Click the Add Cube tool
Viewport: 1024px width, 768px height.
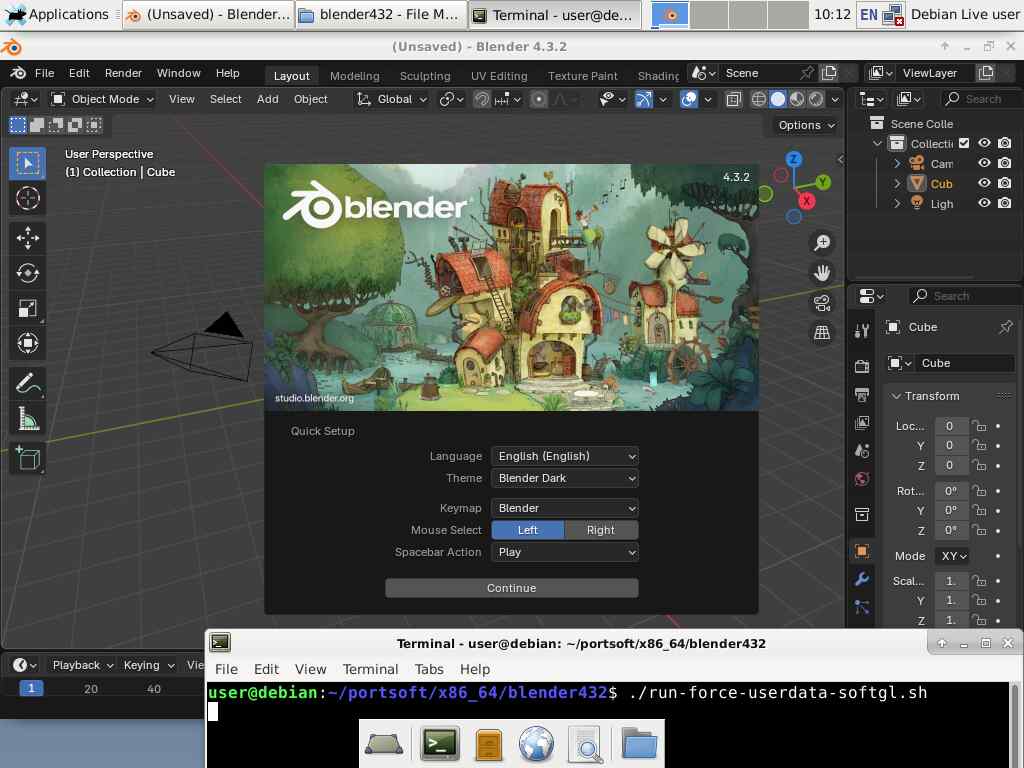(x=27, y=458)
